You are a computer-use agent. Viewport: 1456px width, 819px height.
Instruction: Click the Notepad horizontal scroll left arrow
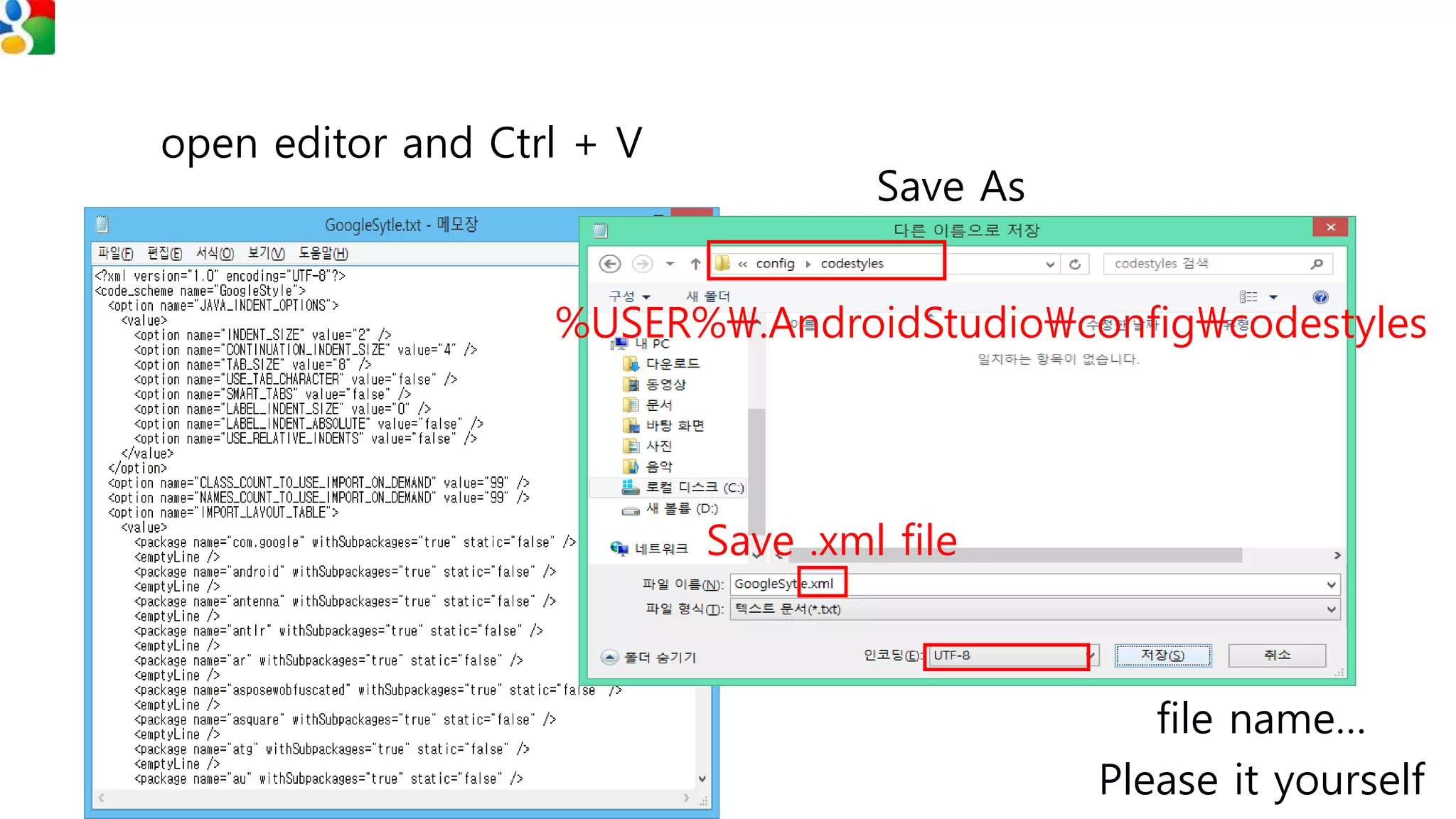102,798
